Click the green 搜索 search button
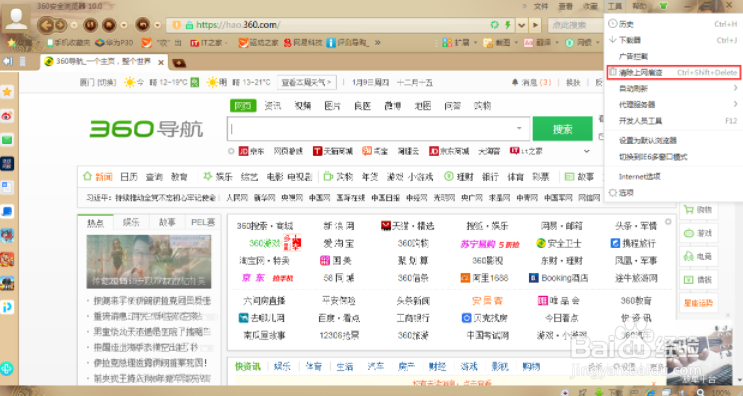 click(x=562, y=129)
